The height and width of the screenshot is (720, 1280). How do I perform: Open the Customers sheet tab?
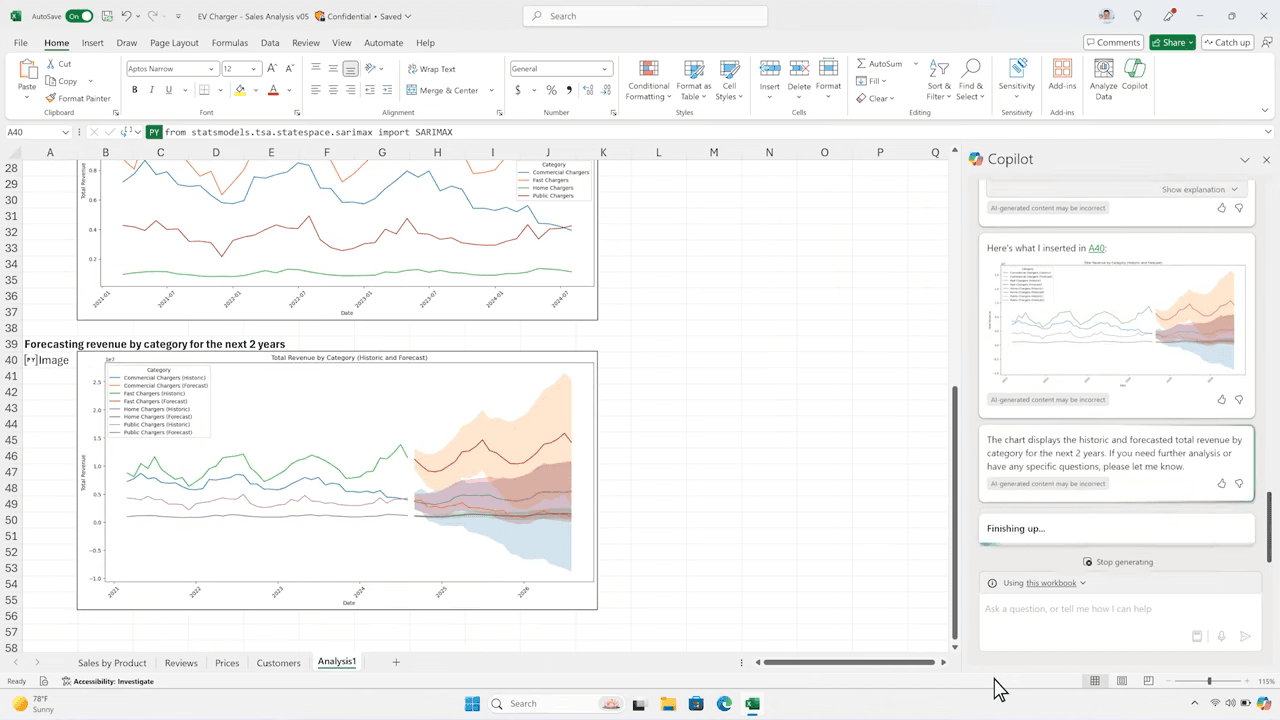coord(278,662)
